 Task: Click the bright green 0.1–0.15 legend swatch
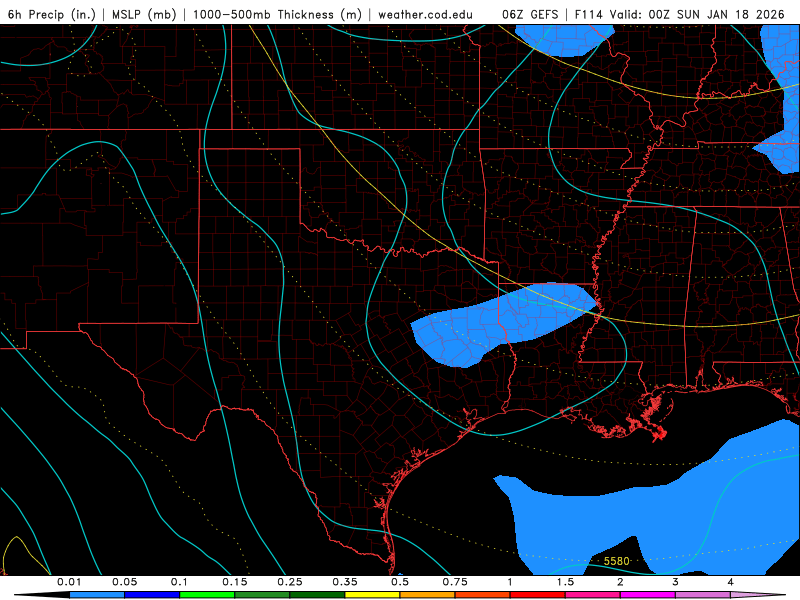tap(207, 595)
